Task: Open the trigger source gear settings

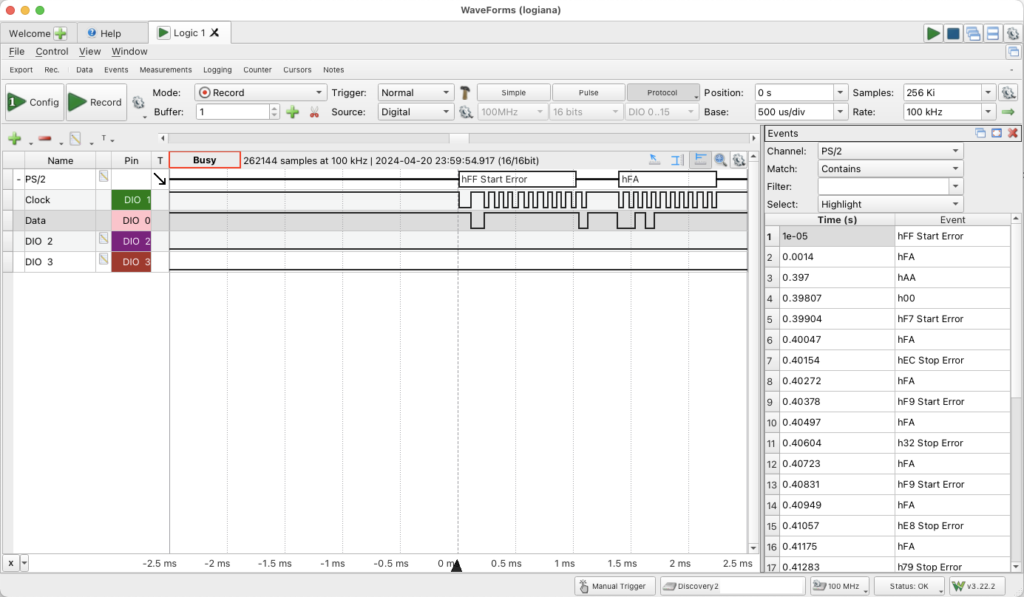Action: coord(465,112)
